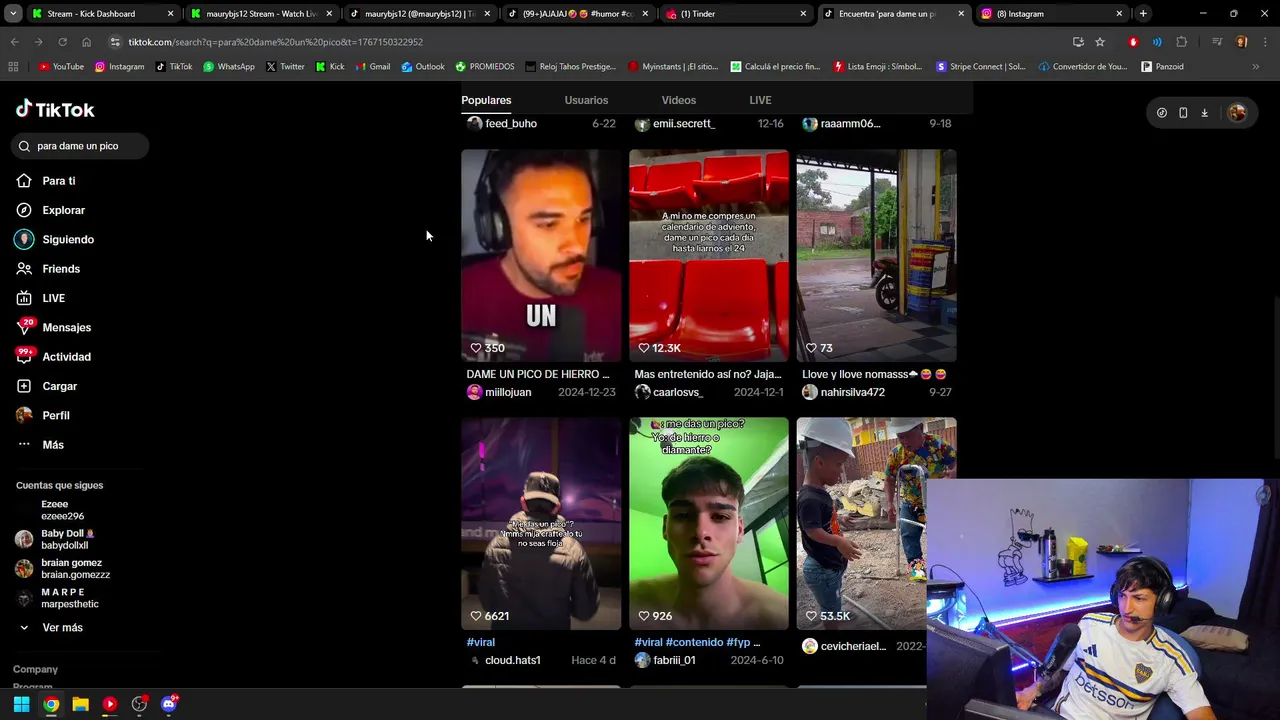This screenshot has width=1280, height=720.
Task: Open nahirsilva472 author profile
Action: click(843, 392)
